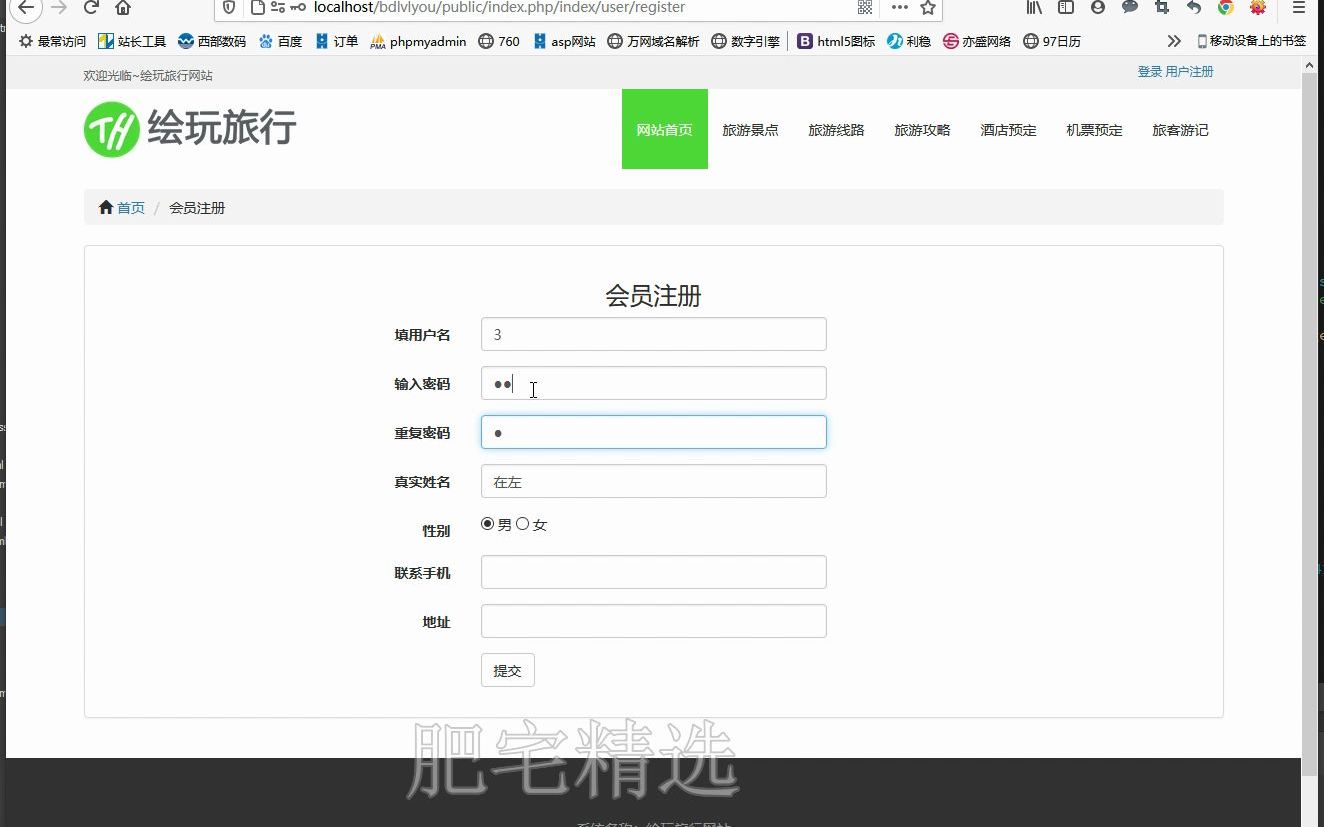Open the 百度 bookmark
1324x827 pixels.
tap(280, 41)
